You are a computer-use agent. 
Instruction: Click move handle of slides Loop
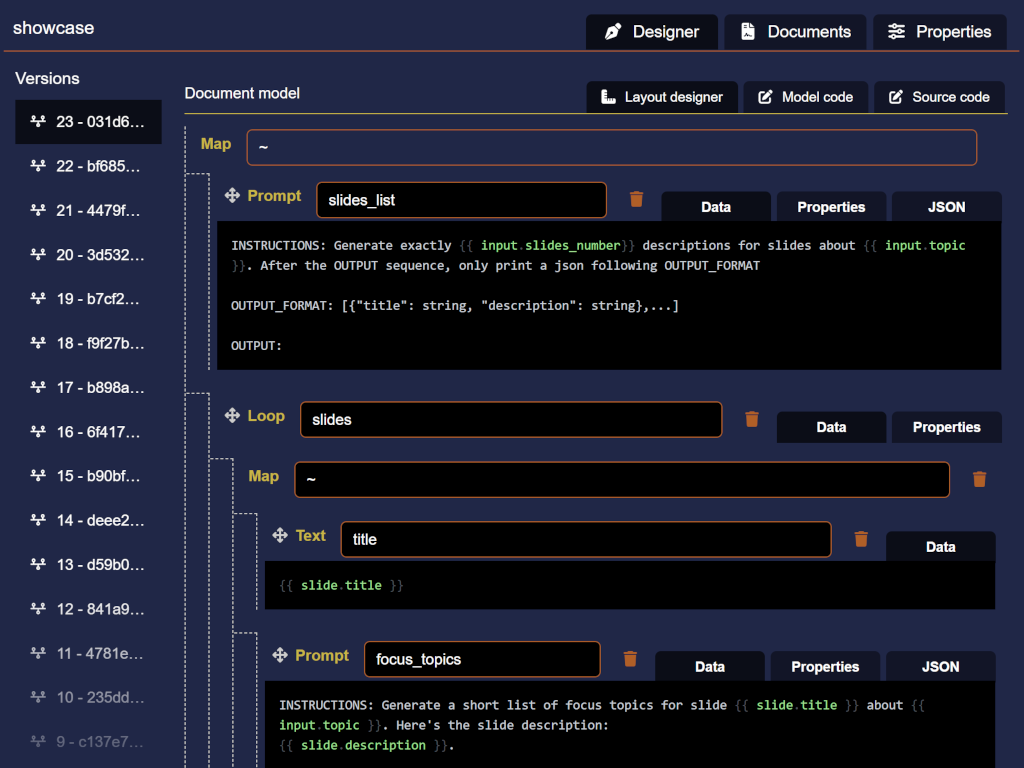point(232,415)
